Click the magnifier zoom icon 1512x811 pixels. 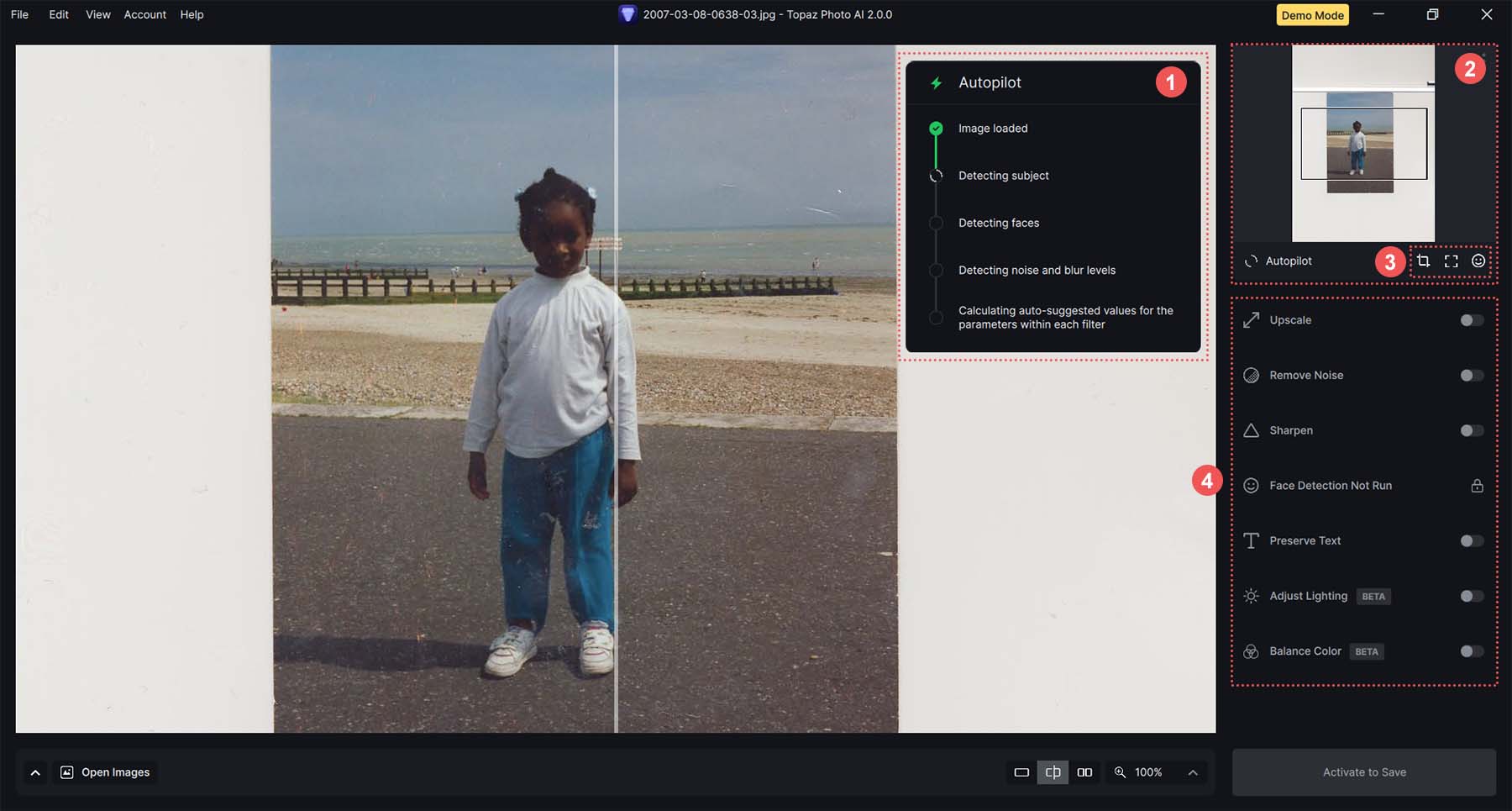1120,772
